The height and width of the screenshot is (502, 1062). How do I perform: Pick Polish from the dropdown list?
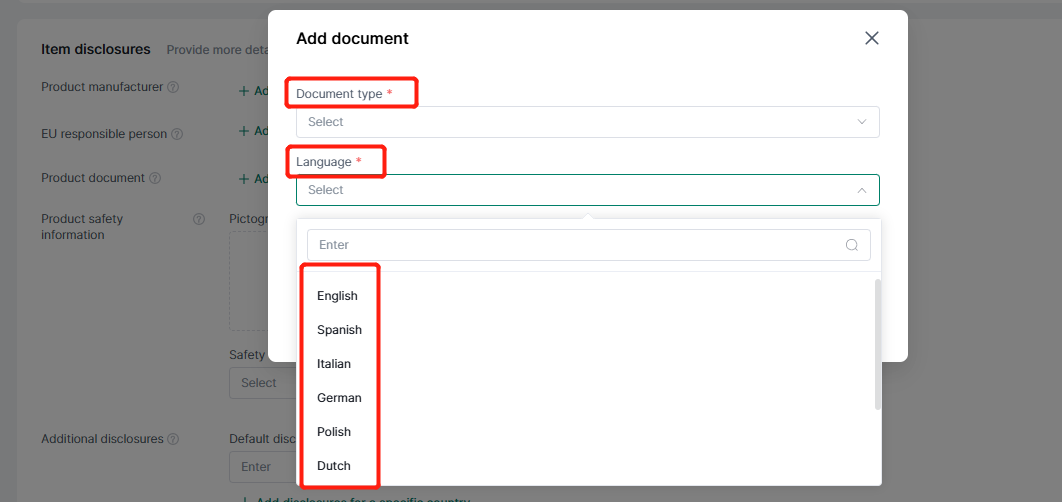[x=334, y=432]
